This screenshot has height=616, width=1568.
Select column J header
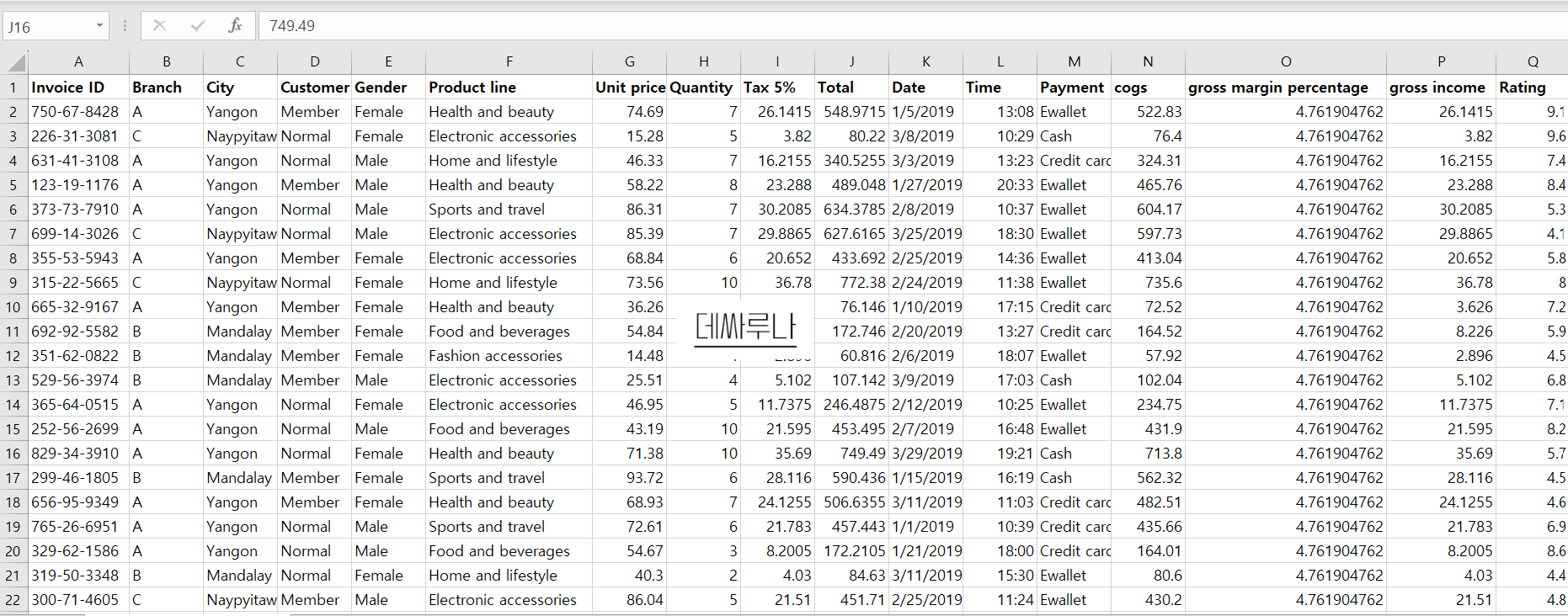(851, 61)
